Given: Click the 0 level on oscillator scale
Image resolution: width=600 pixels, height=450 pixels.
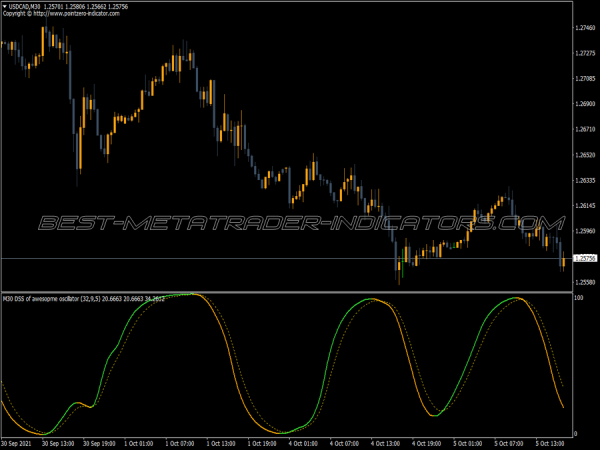Looking at the screenshot, I should tap(576, 434).
